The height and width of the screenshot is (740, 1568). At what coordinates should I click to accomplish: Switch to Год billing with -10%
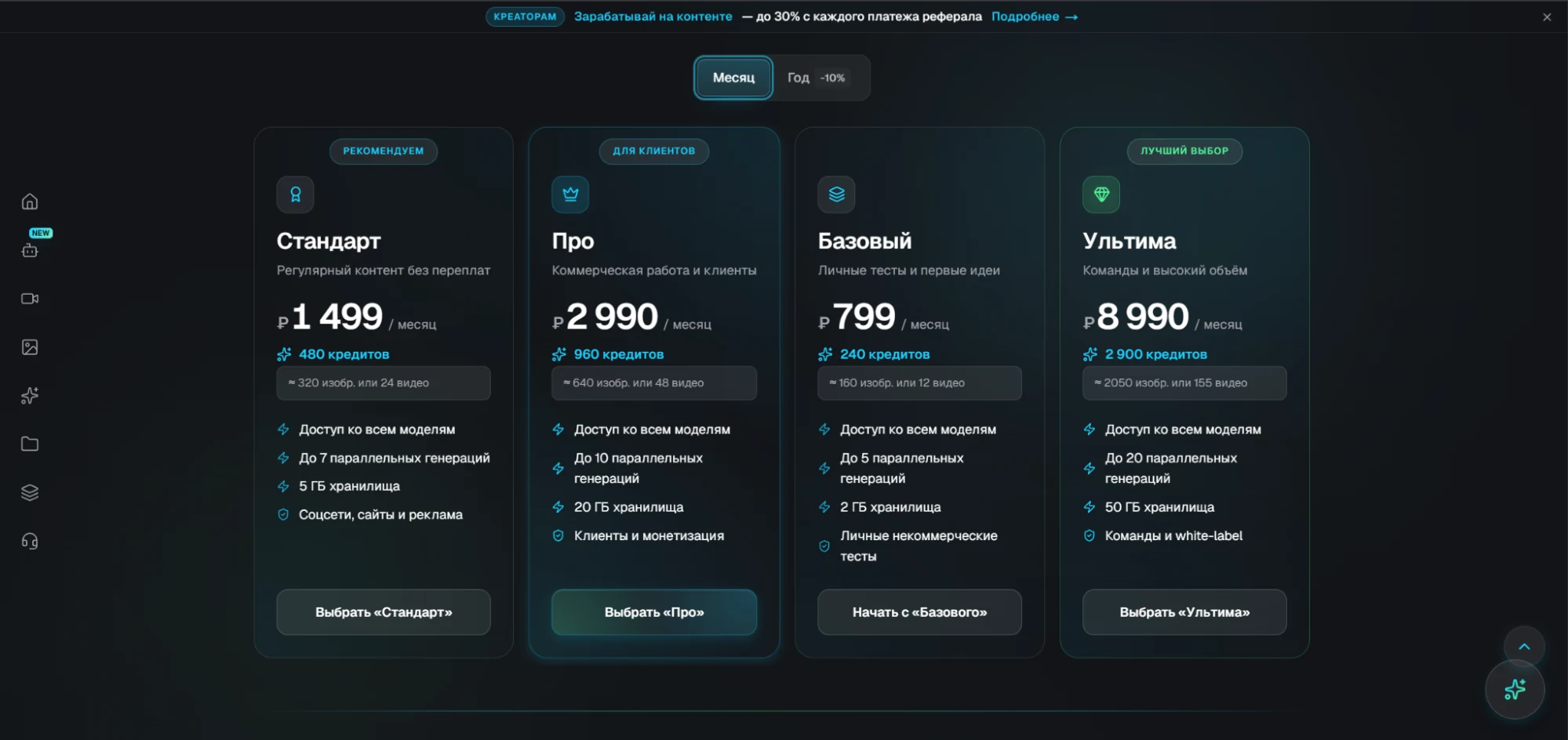pos(817,78)
